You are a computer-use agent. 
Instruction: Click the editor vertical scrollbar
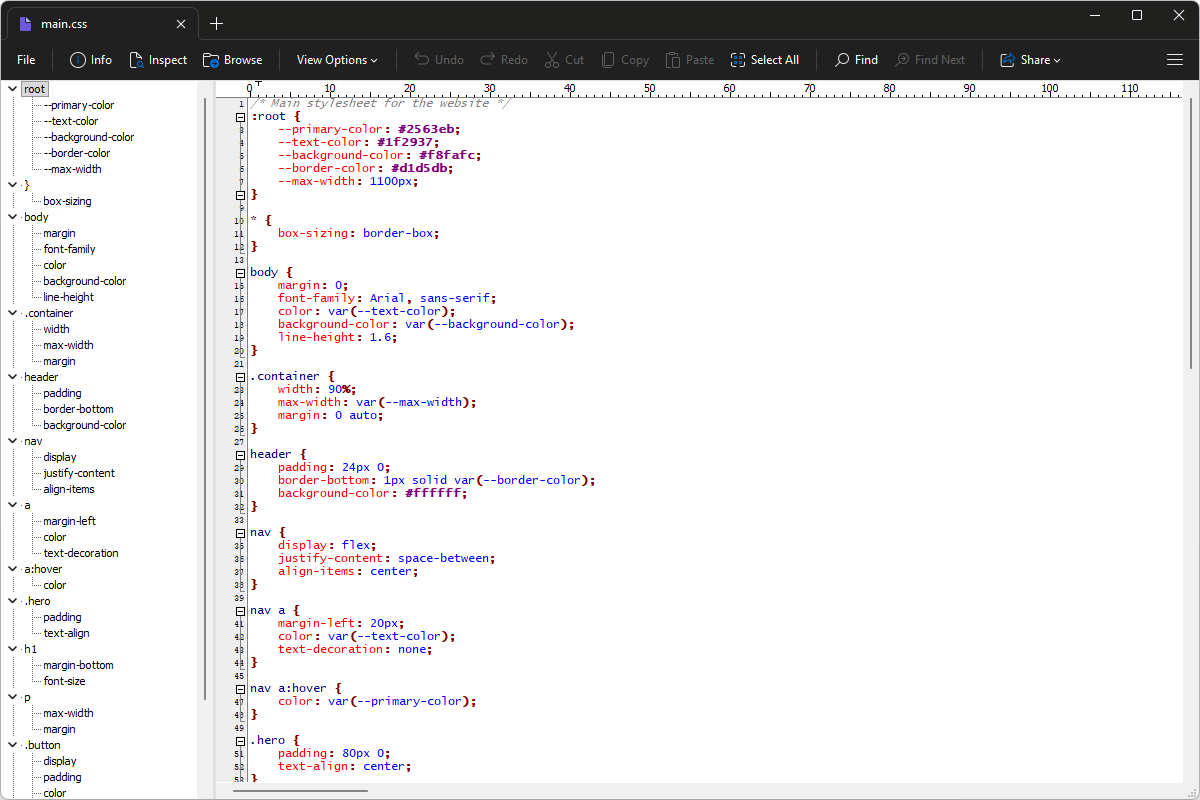[x=1190, y=234]
